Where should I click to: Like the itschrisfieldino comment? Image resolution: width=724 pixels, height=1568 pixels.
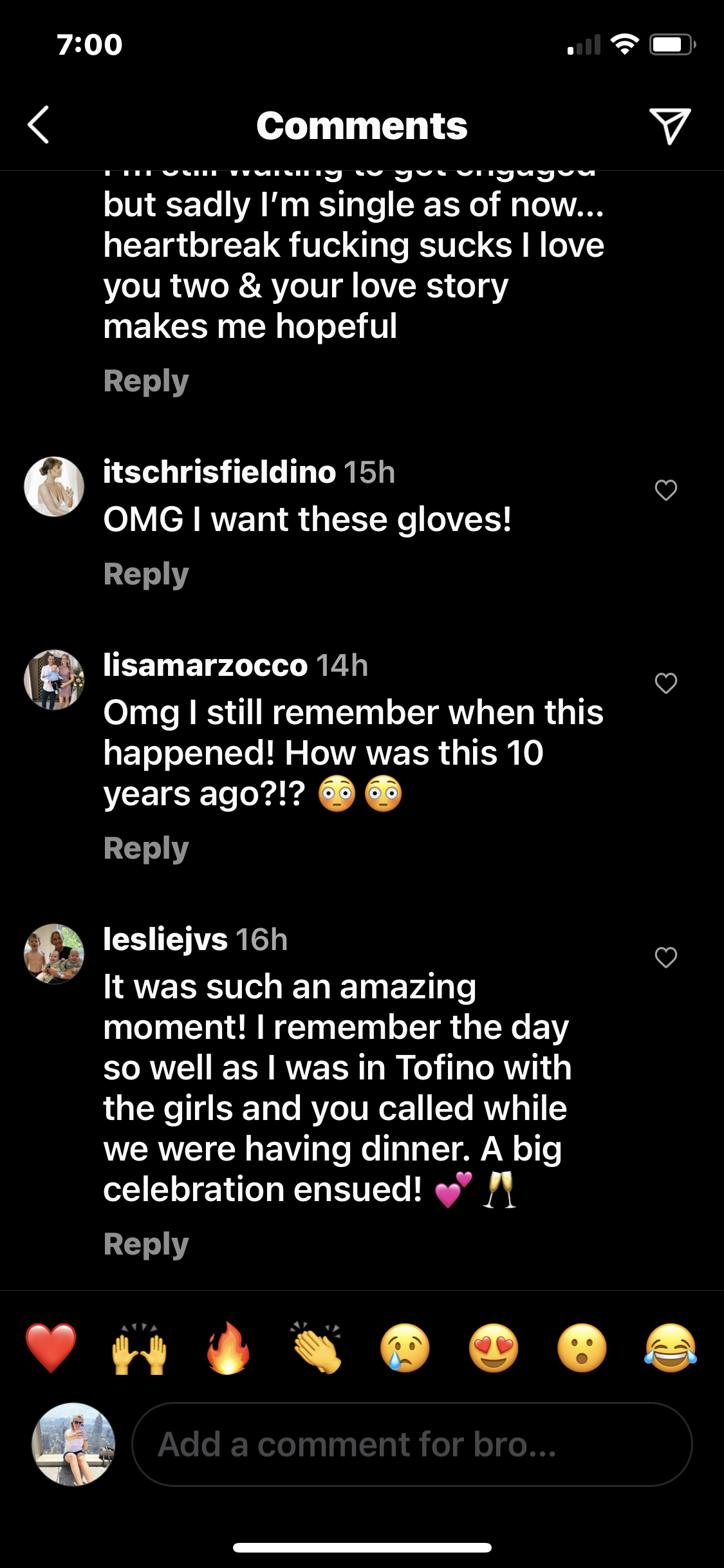point(665,490)
